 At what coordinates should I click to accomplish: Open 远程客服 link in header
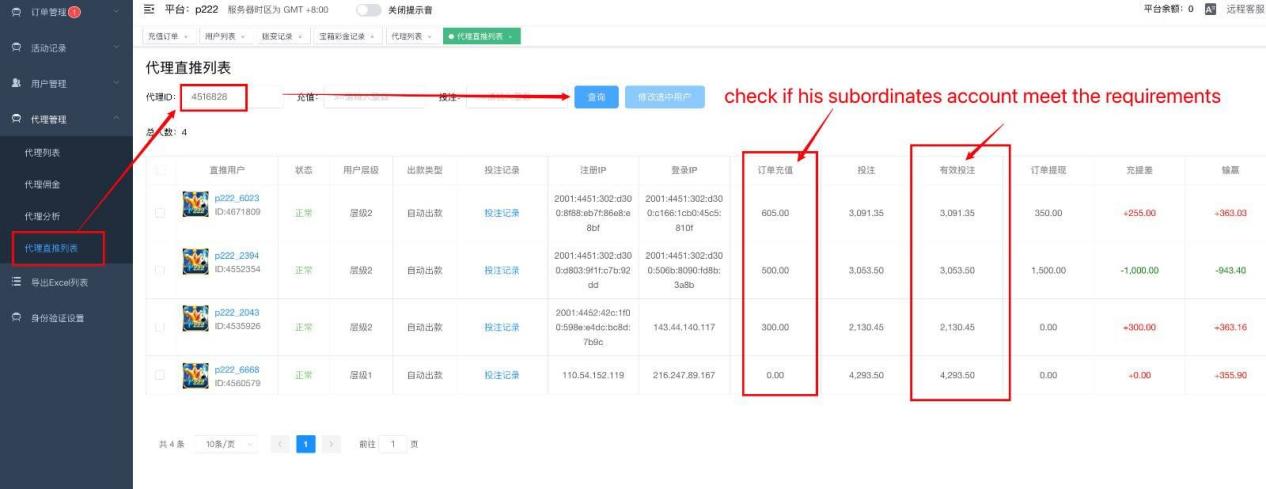1246,9
